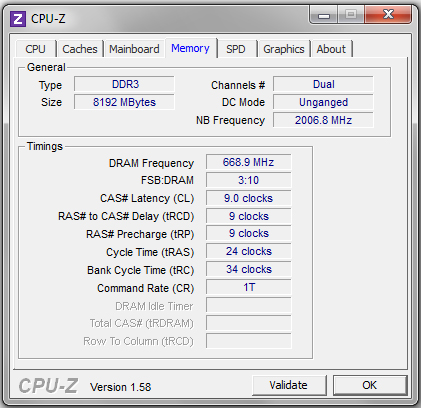Click the CAS# Latency (CL) label

tap(147, 199)
